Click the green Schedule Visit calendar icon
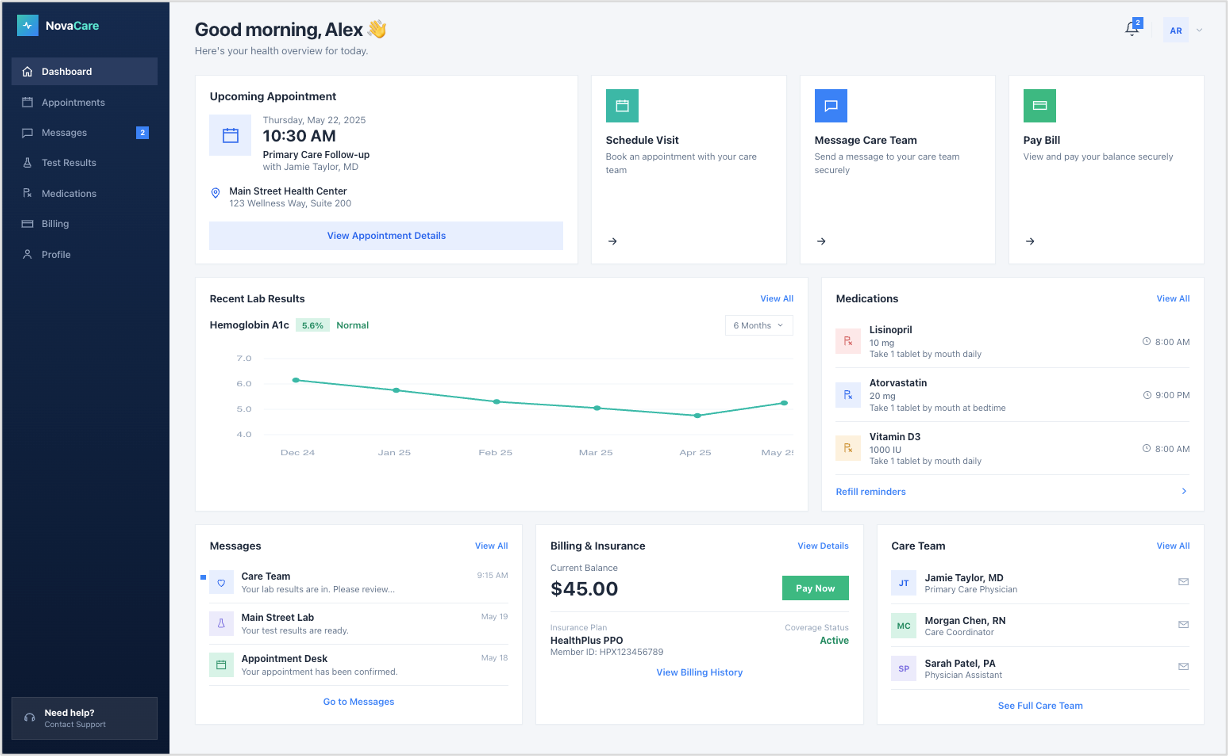This screenshot has height=756, width=1228. pos(622,105)
